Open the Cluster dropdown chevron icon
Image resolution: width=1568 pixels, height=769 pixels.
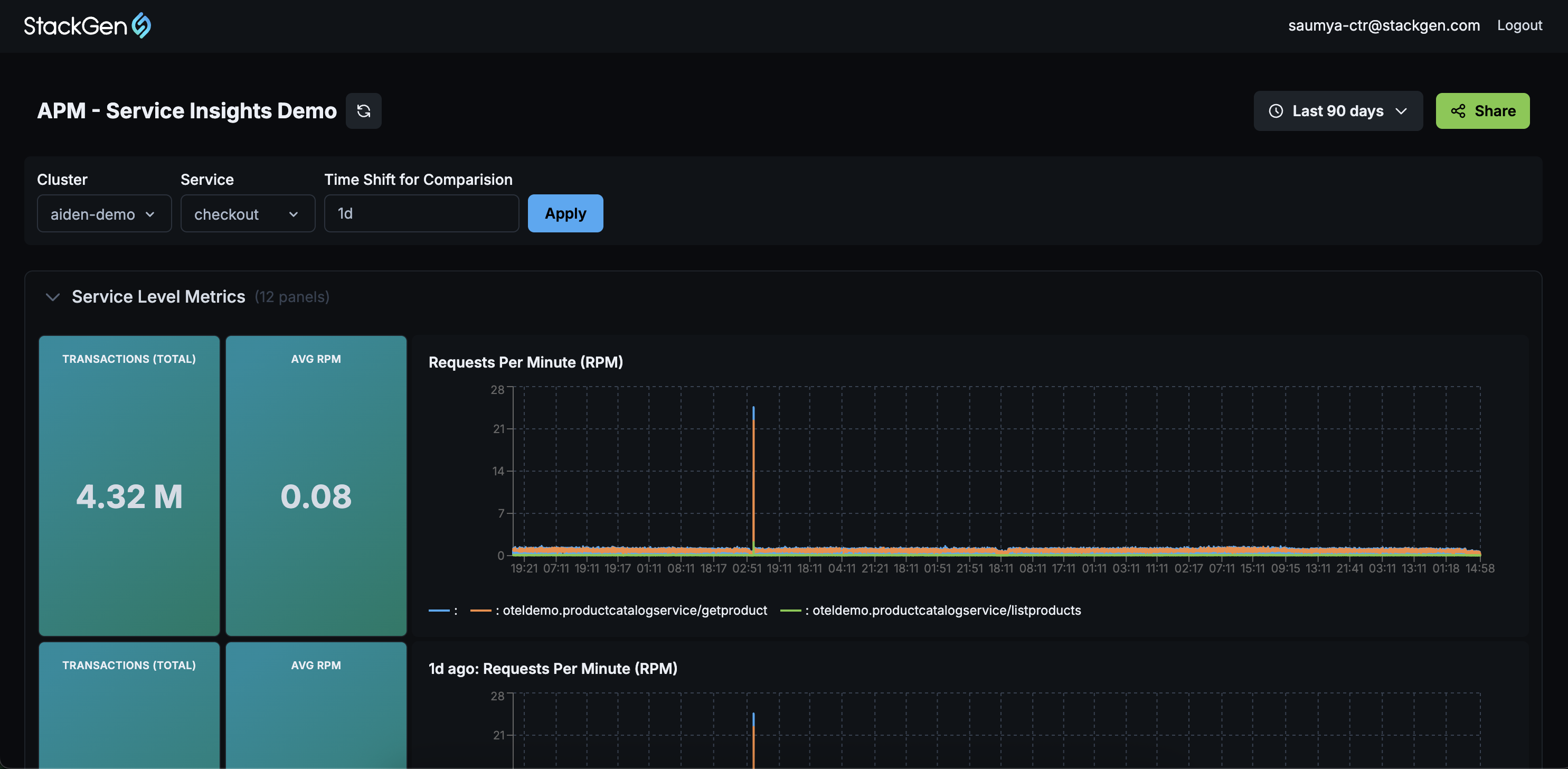tap(151, 214)
